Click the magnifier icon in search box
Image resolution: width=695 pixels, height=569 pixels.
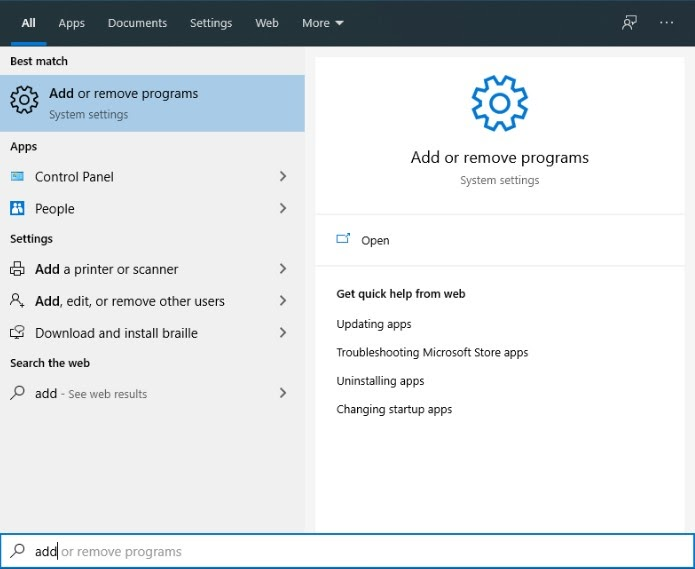coord(18,551)
